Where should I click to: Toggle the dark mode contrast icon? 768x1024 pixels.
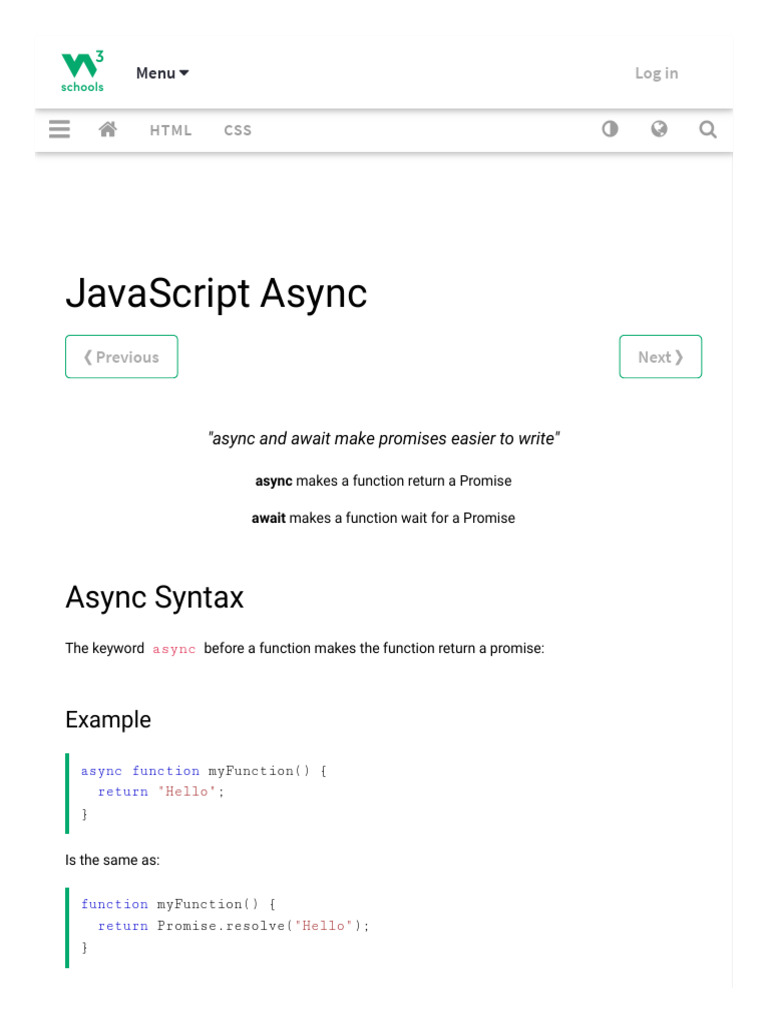[x=610, y=129]
